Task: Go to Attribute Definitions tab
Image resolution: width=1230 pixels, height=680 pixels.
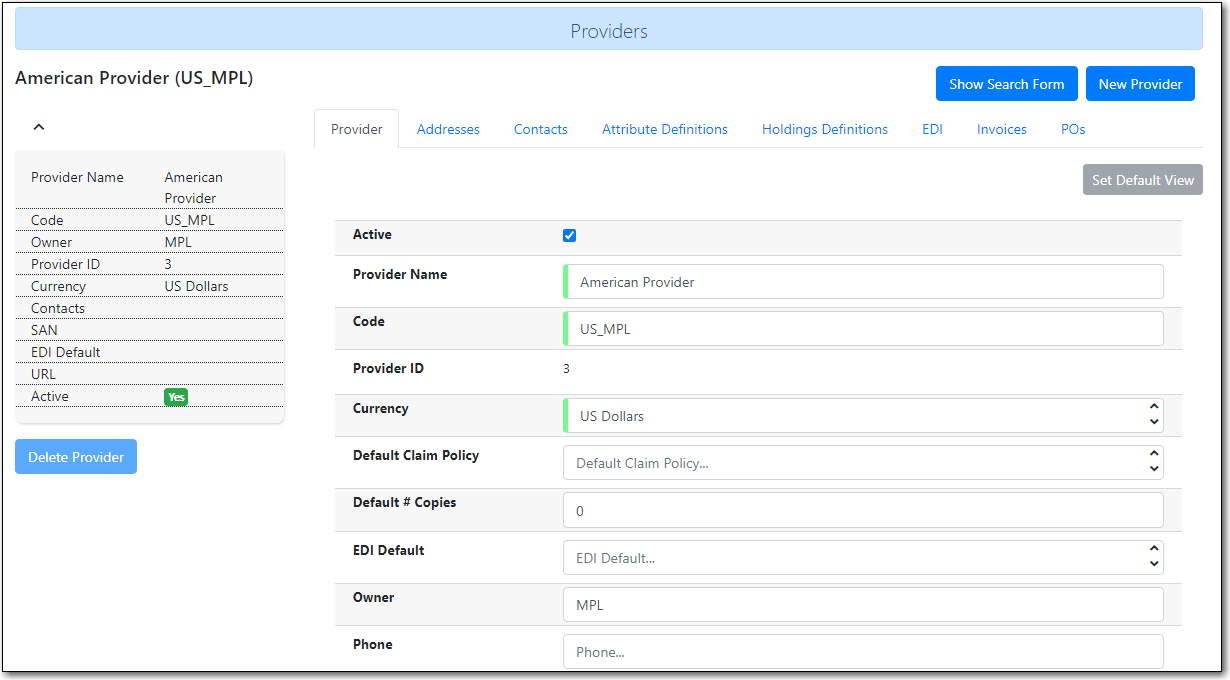Action: (x=664, y=129)
